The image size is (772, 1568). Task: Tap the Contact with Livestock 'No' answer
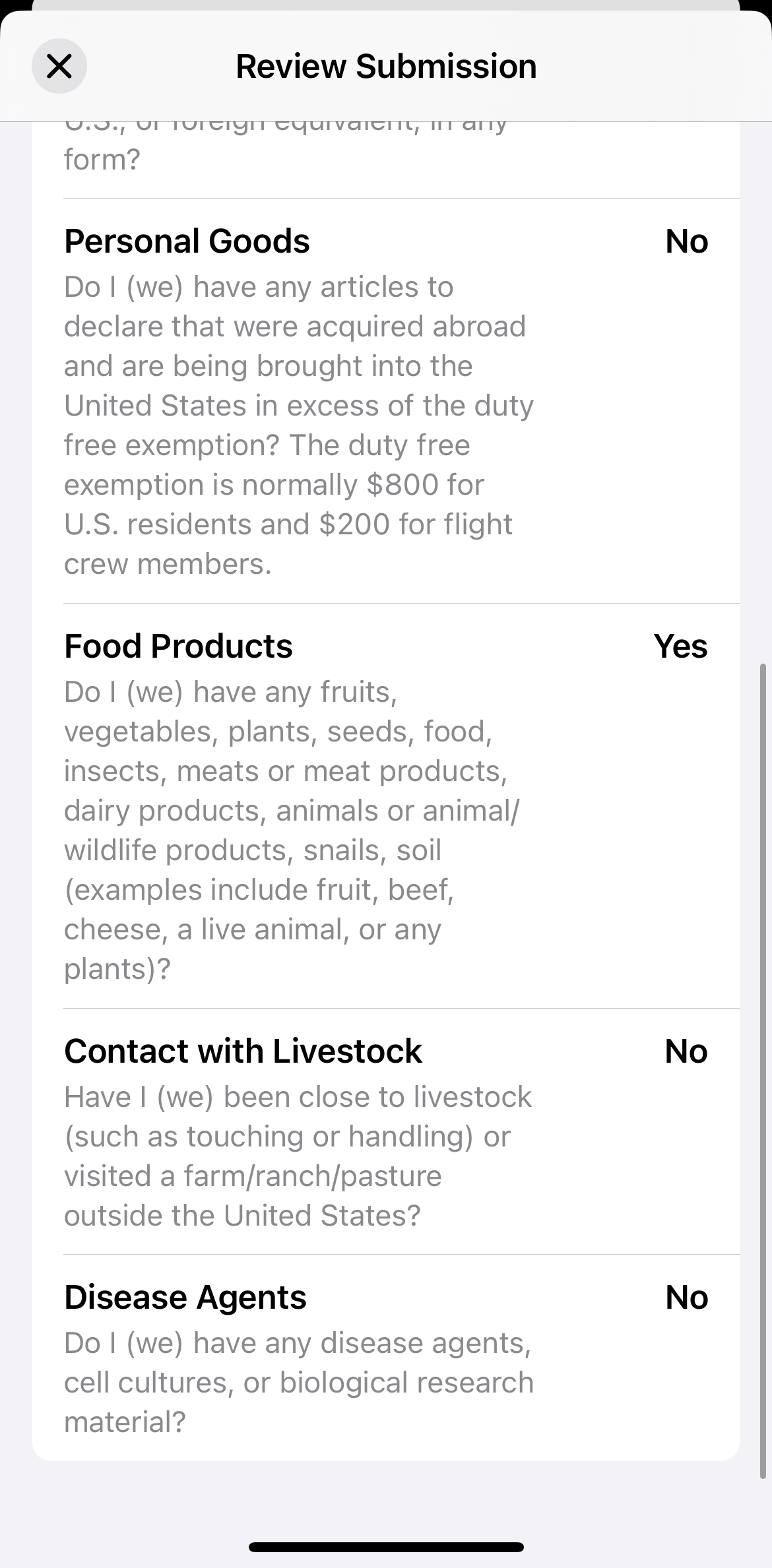coord(686,1051)
